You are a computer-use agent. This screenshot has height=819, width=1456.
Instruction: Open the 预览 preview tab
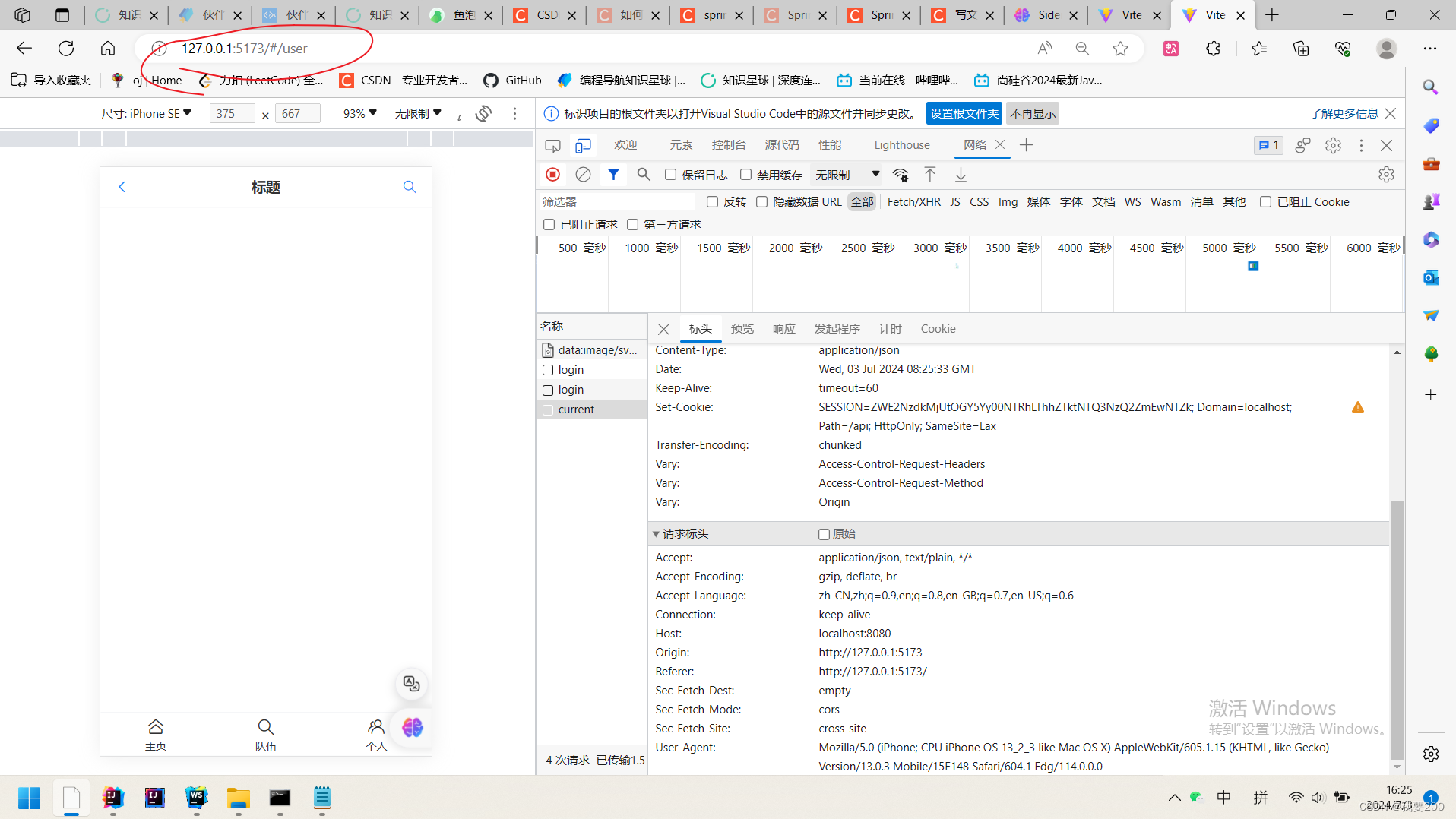(742, 329)
